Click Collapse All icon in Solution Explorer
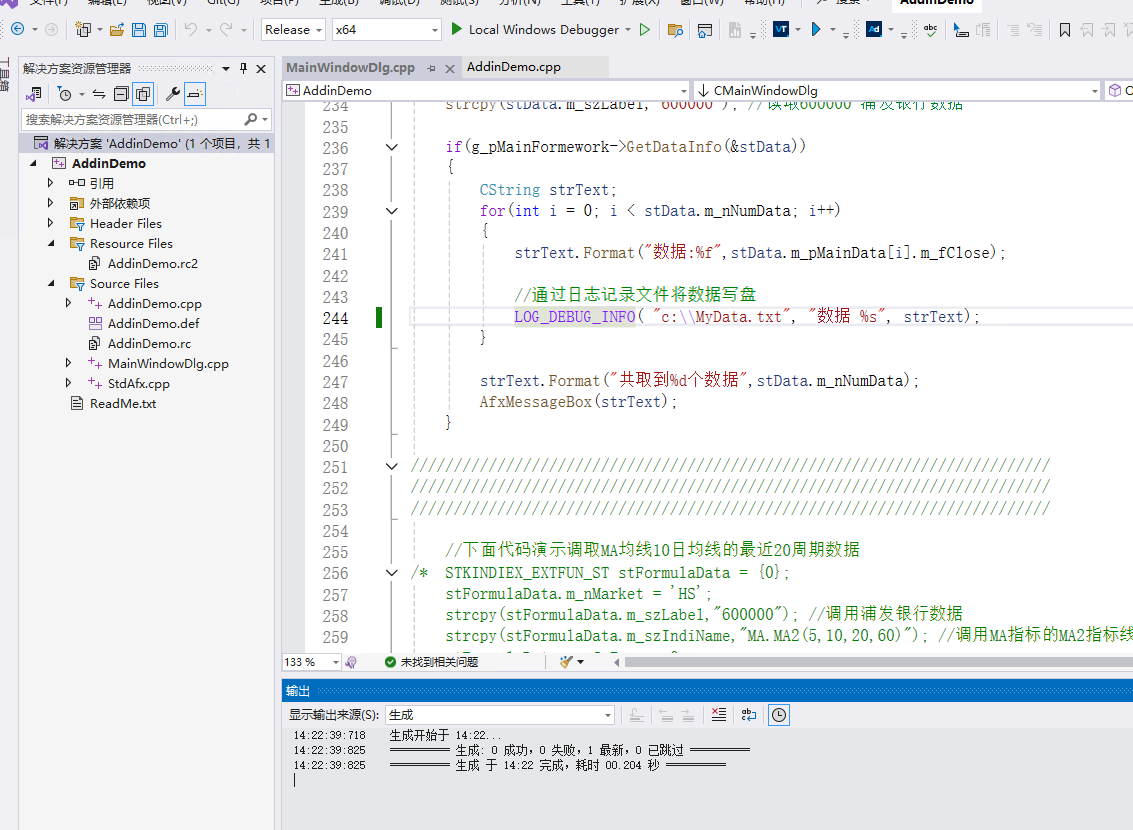 (x=121, y=94)
